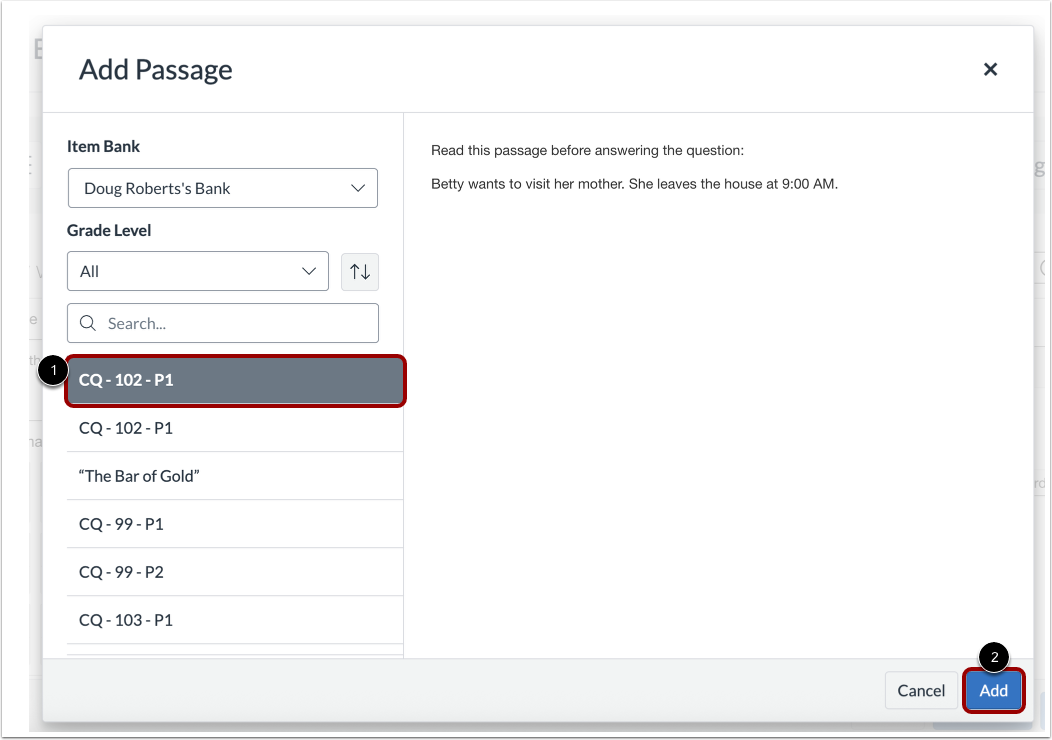Viewport: 1052px width, 740px height.
Task: Click the X to close the Add Passage dialog
Action: pyautogui.click(x=990, y=69)
